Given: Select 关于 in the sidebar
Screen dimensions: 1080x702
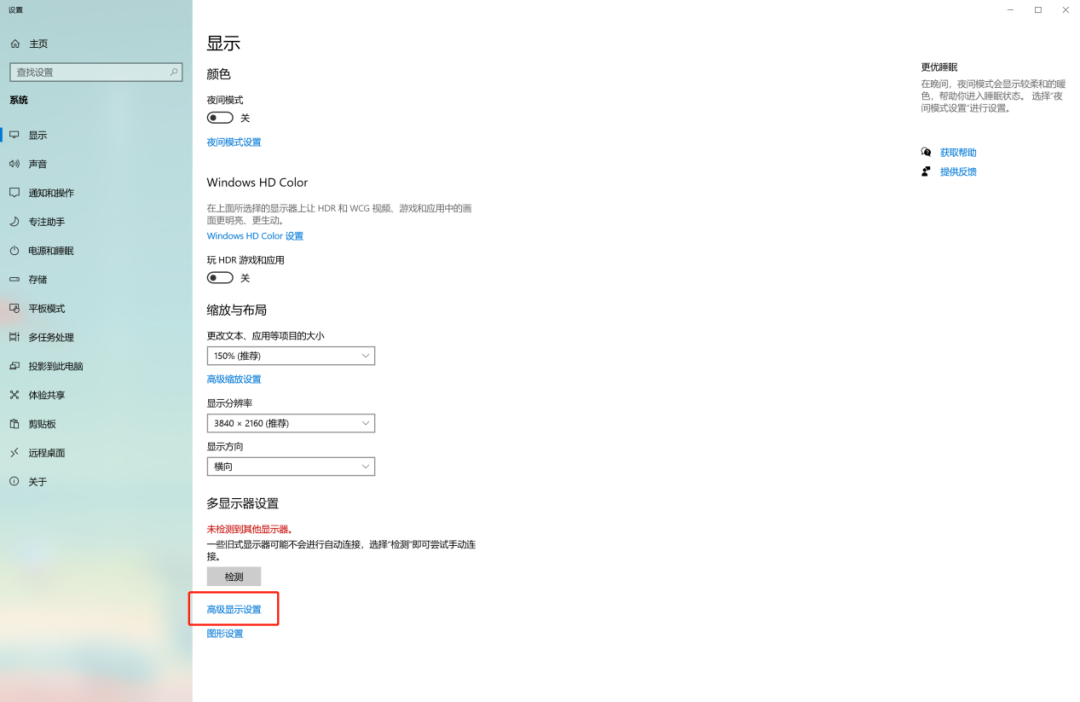Looking at the screenshot, I should pyautogui.click(x=38, y=482).
